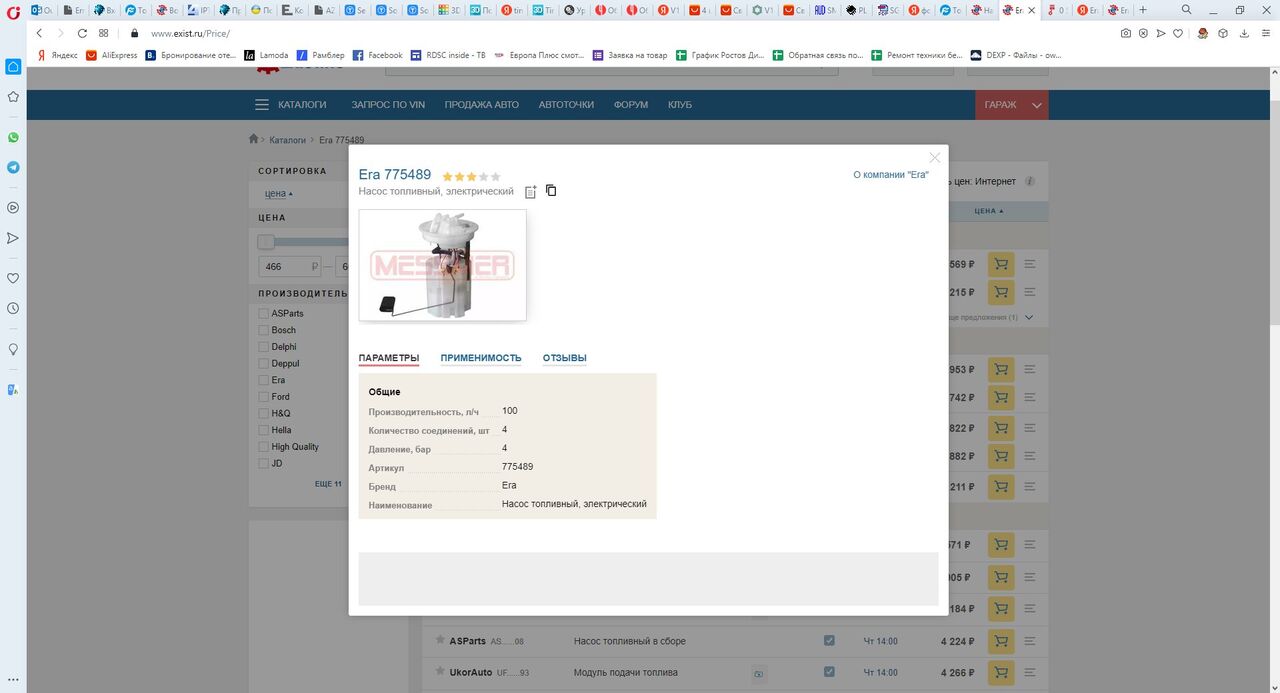
Task: Check the High Quality manufacturer filter
Action: [x=264, y=447]
